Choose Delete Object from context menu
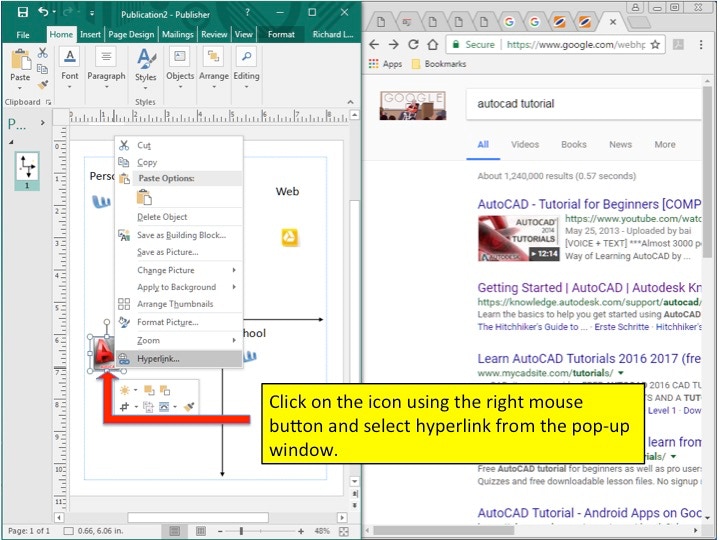Viewport: 720px width, 540px height. point(179,217)
